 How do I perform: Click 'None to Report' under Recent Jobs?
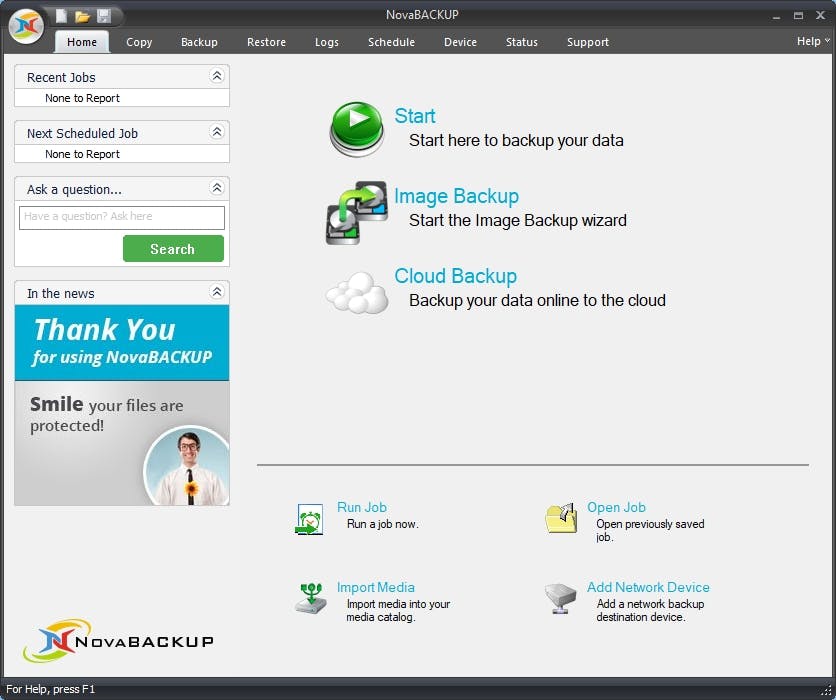83,98
